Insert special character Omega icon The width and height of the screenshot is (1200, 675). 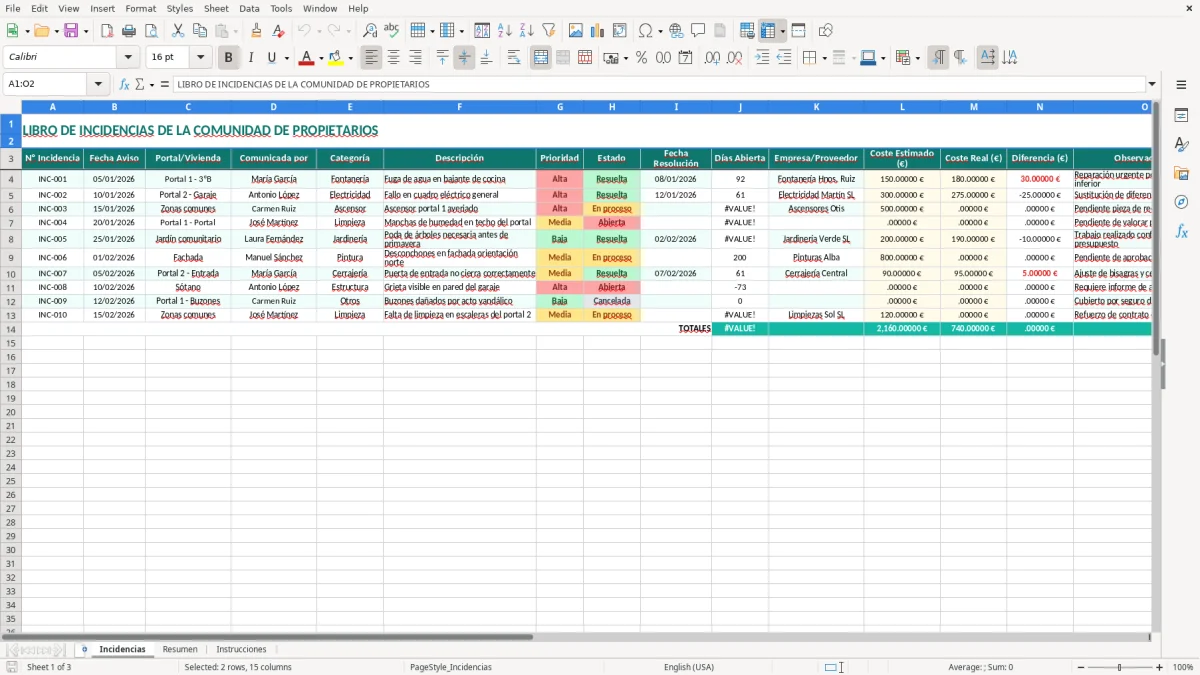point(646,31)
